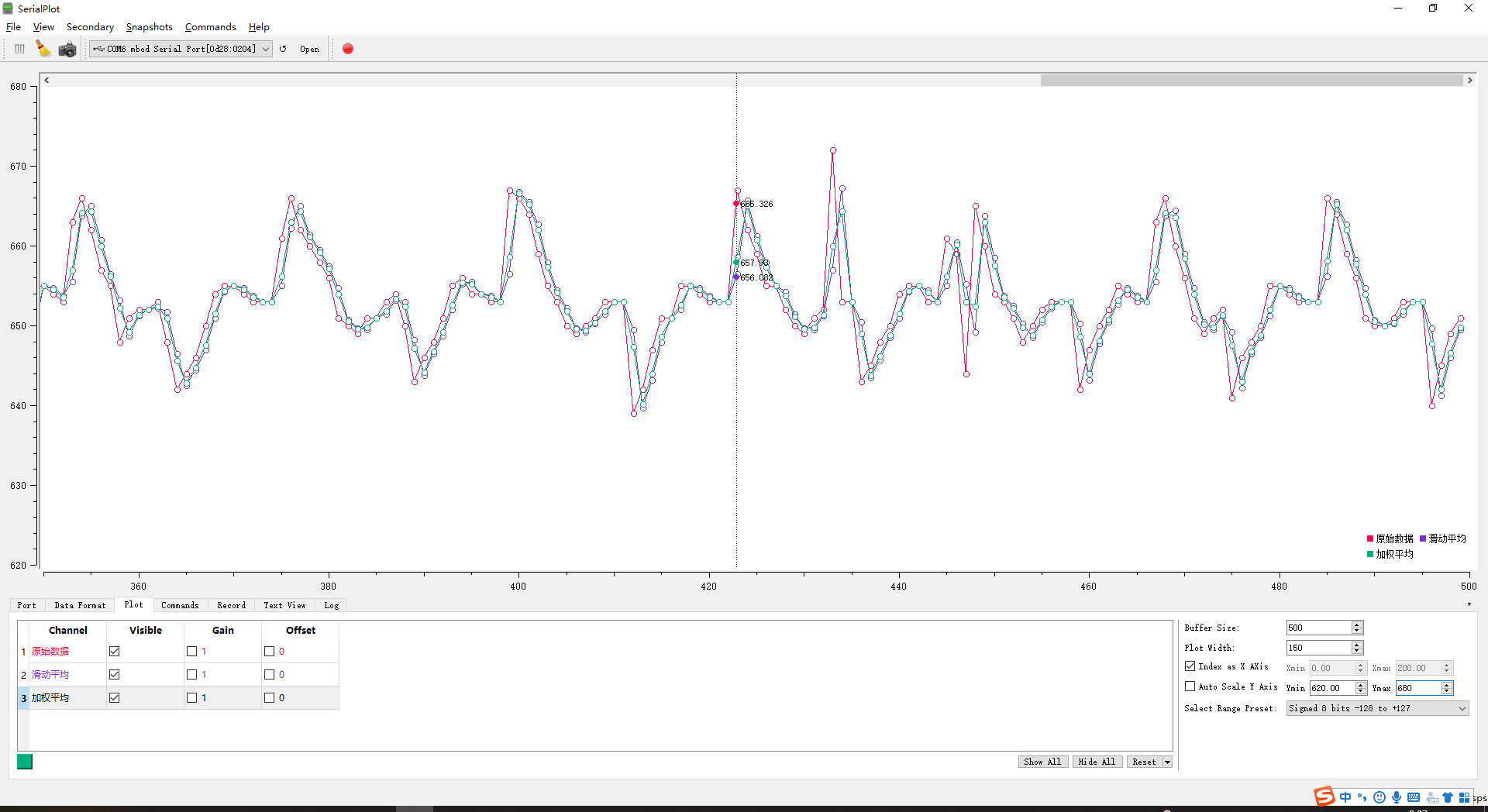This screenshot has width=1488, height=812.
Task: Click the green channel color swatch
Action: coord(25,762)
